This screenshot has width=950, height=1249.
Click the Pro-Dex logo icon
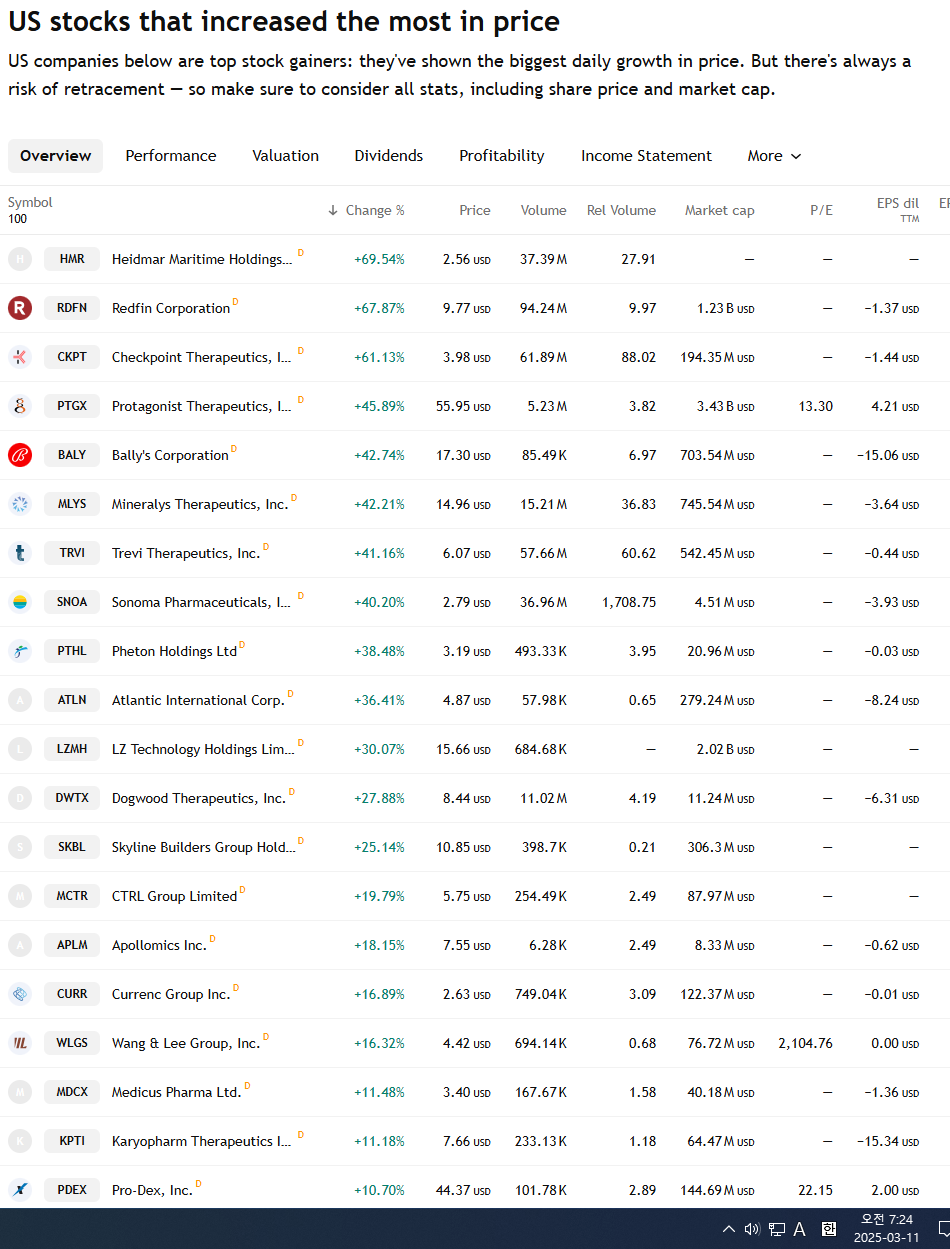point(20,1190)
